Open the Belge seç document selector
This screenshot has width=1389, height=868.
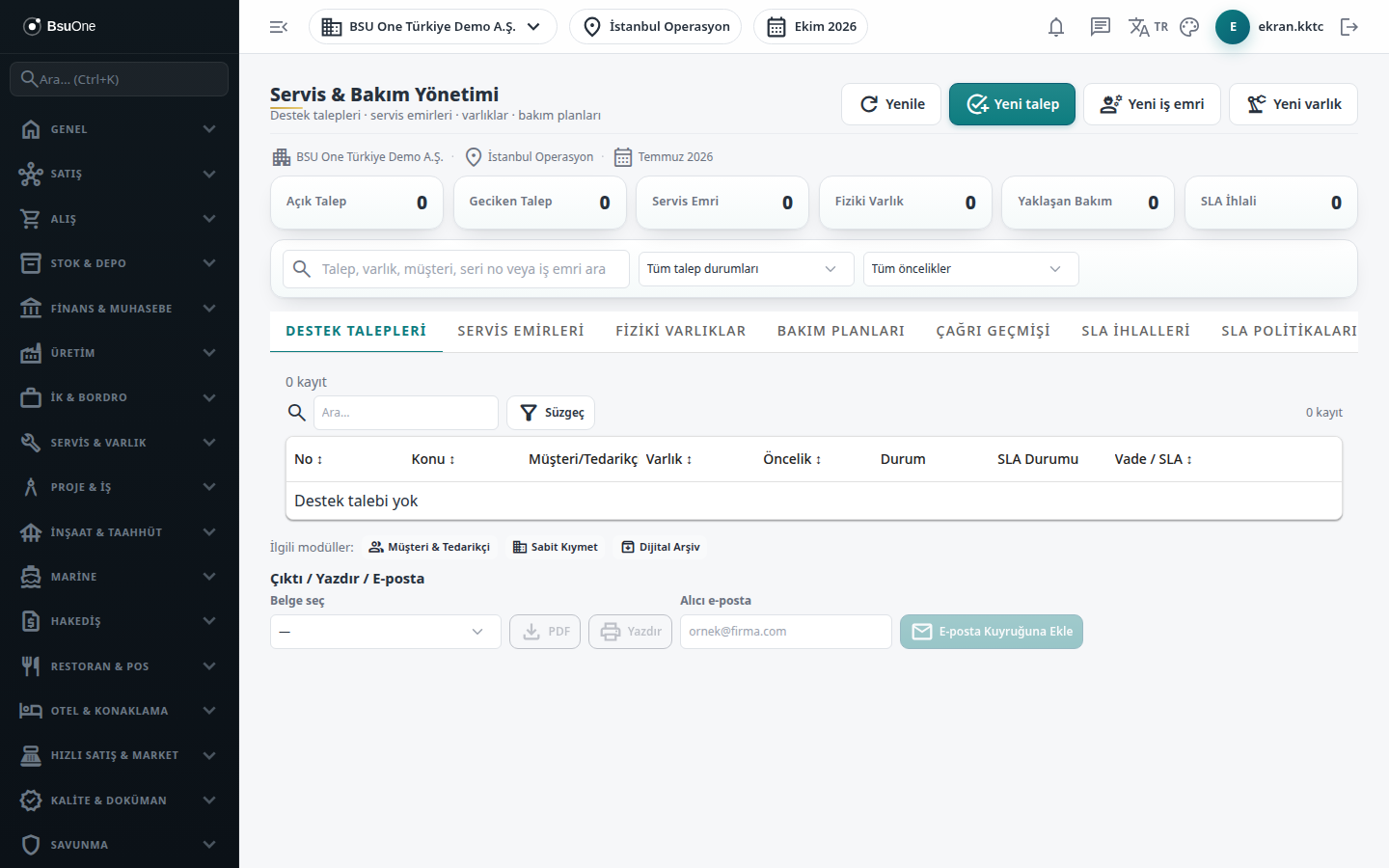tap(386, 632)
